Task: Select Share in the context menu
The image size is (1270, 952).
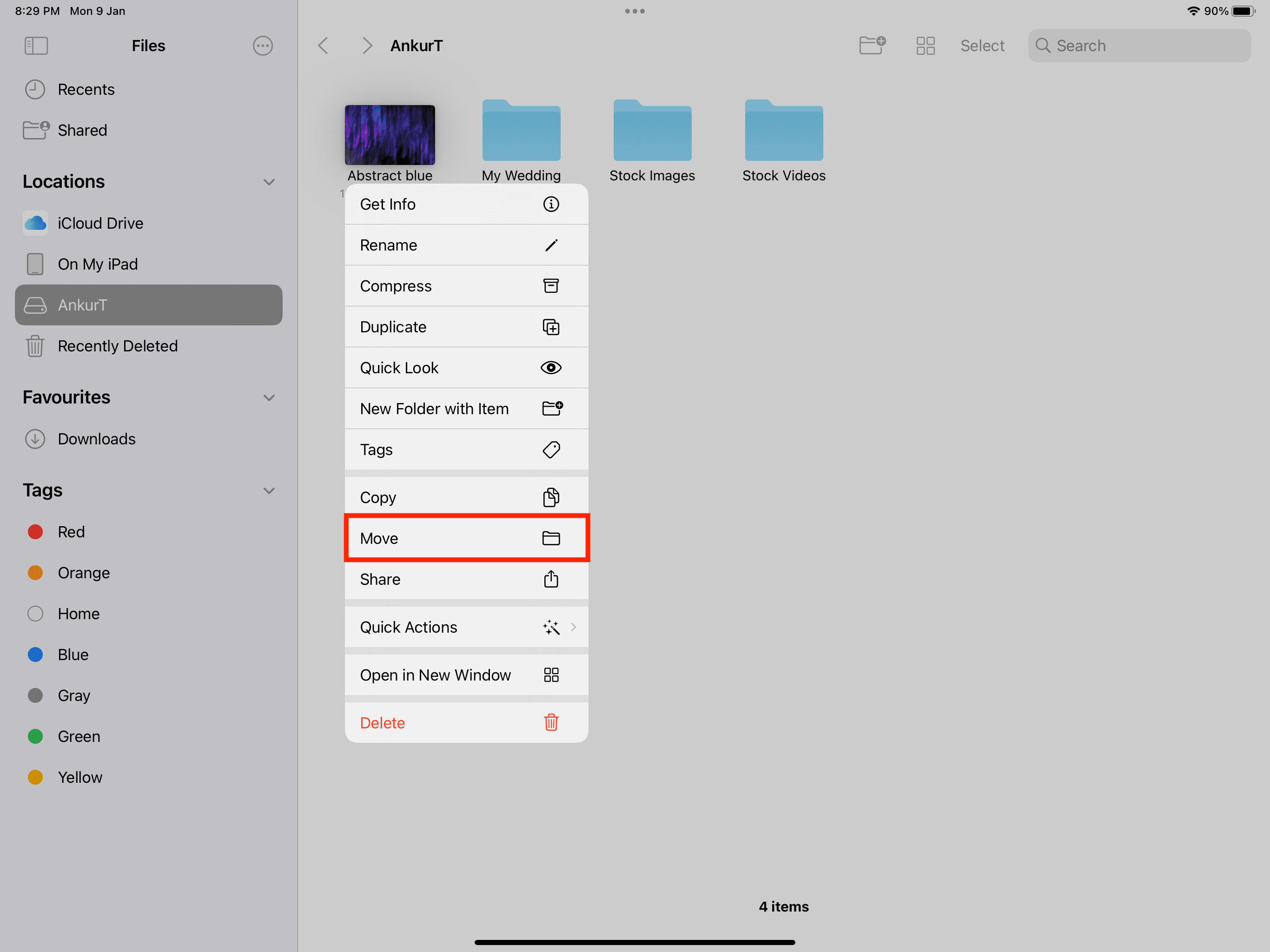Action: pos(466,579)
